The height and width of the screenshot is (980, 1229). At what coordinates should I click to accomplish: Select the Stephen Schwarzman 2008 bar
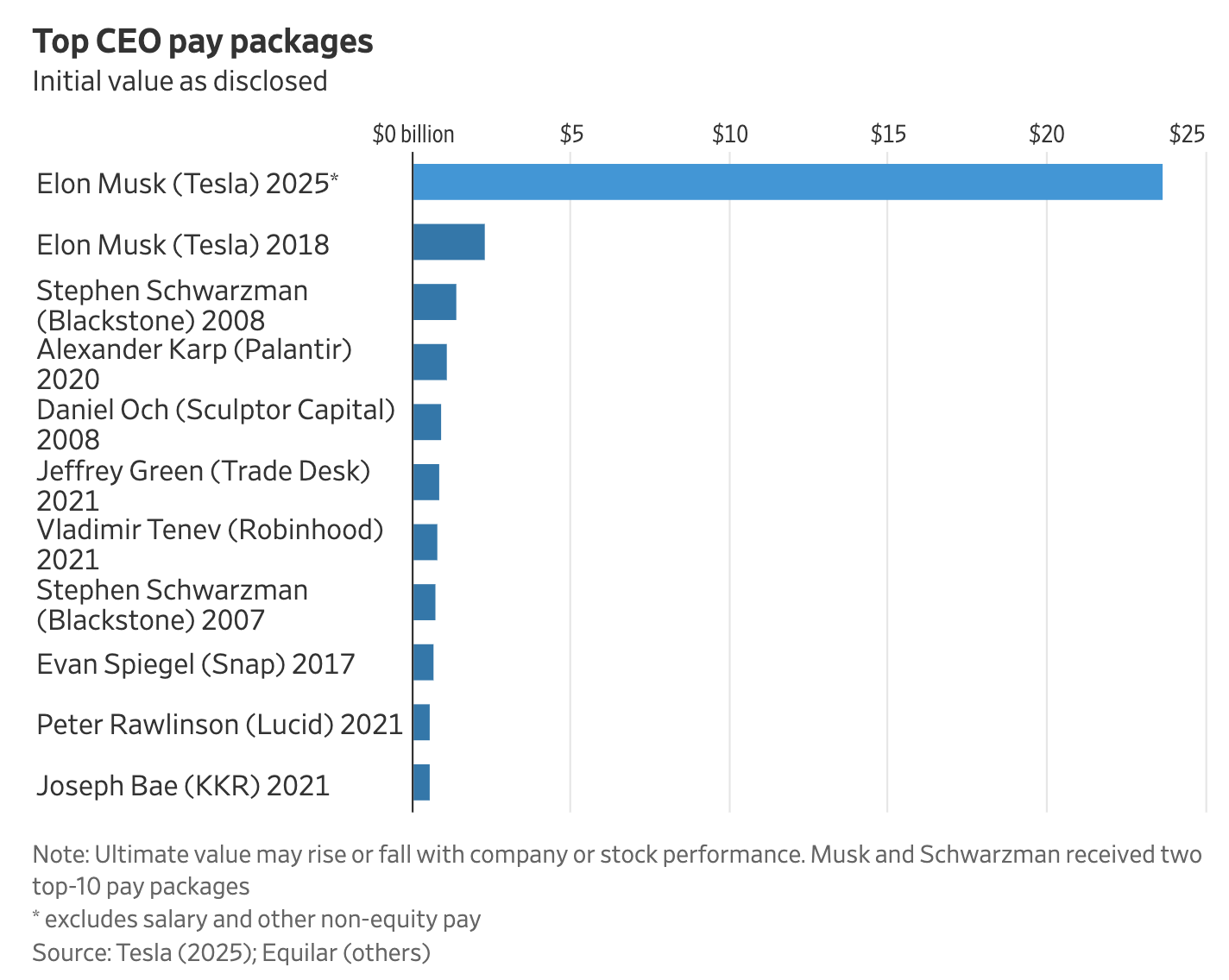click(435, 302)
